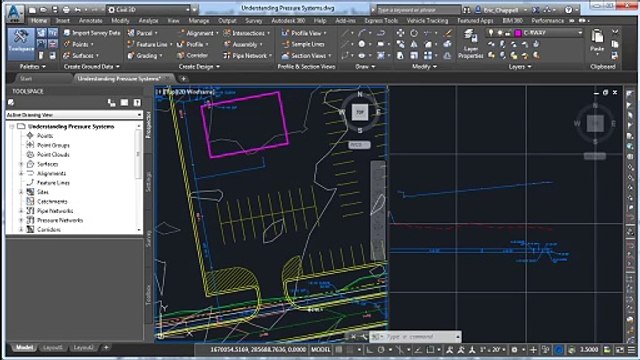Select Points in Toolspace tree
Viewport: 640px width, 360px height.
45,136
